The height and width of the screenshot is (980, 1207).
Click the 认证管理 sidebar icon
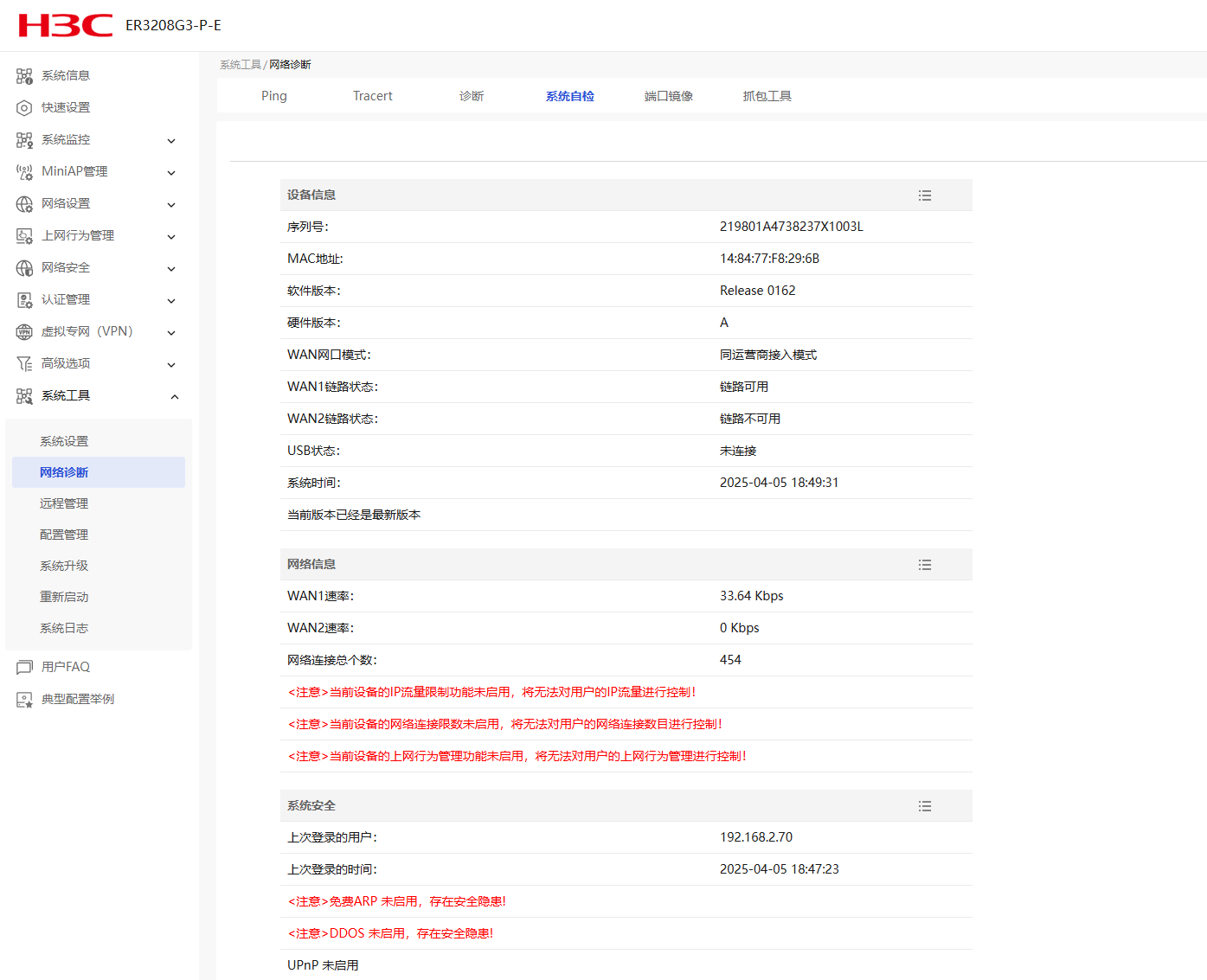(24, 300)
